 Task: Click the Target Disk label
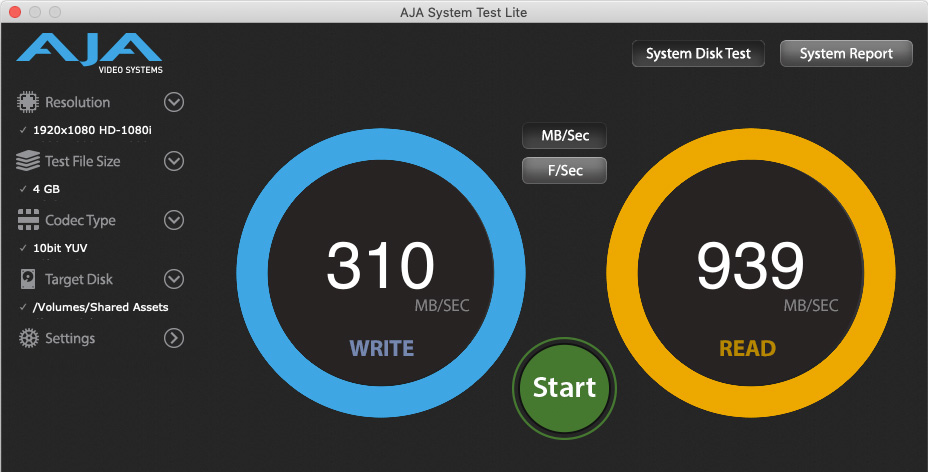(79, 279)
